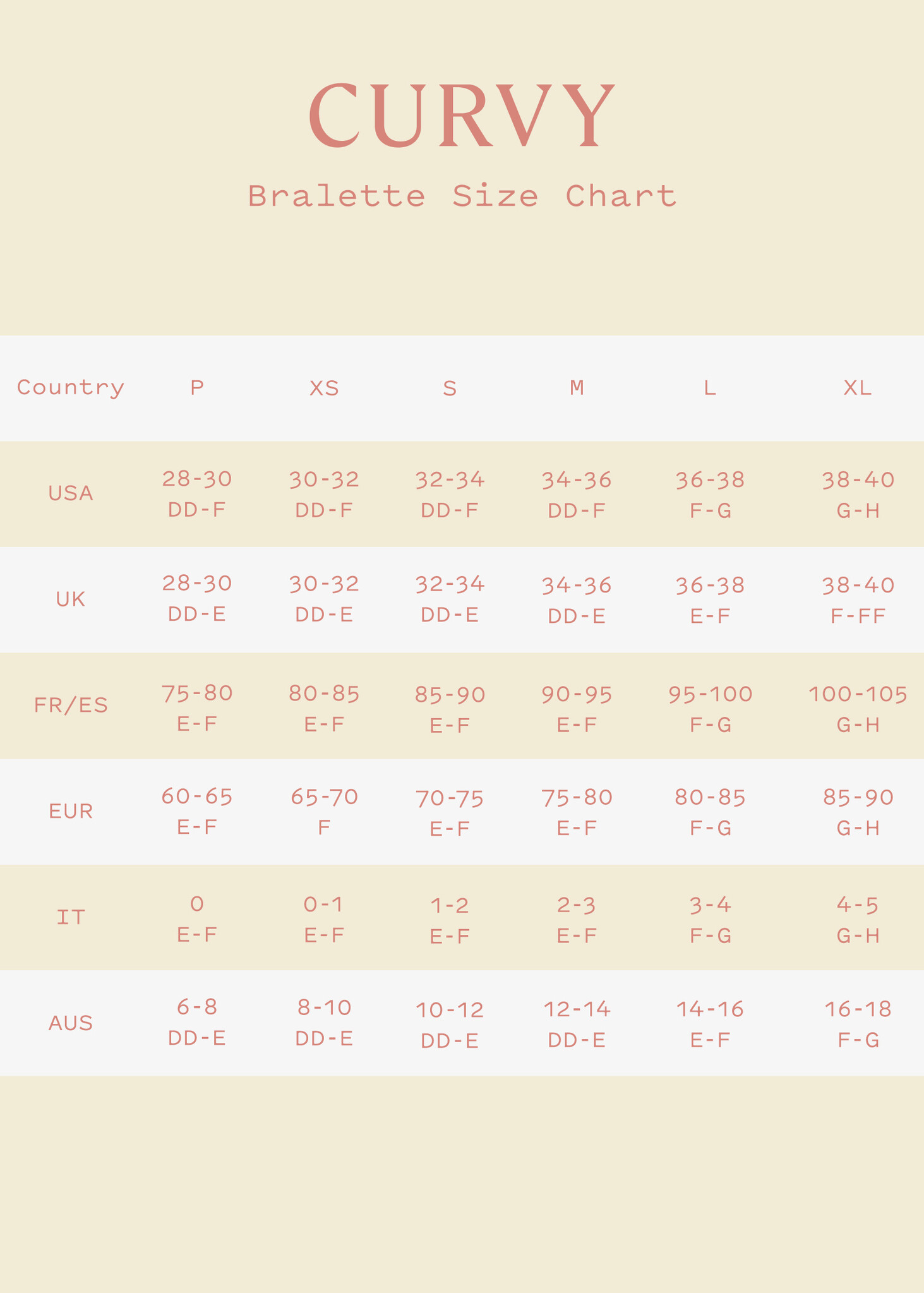Select the P size column header
The width and height of the screenshot is (924, 1293).
coord(197,387)
